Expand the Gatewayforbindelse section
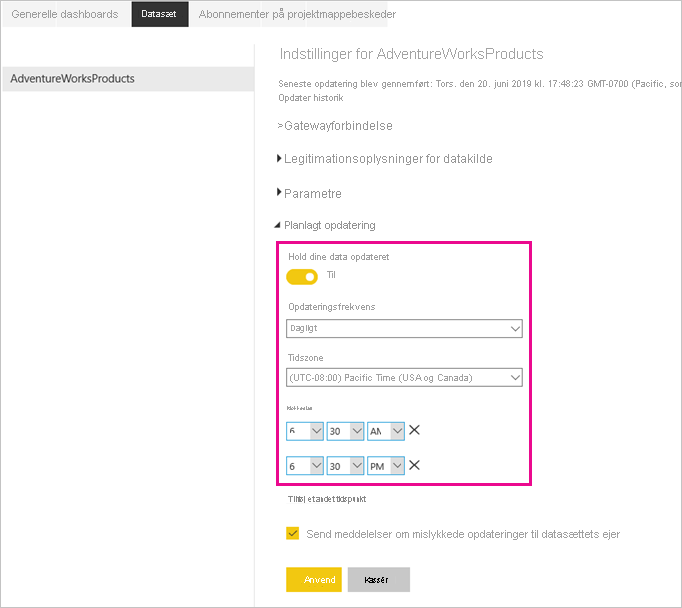682x608 pixels. click(337, 126)
